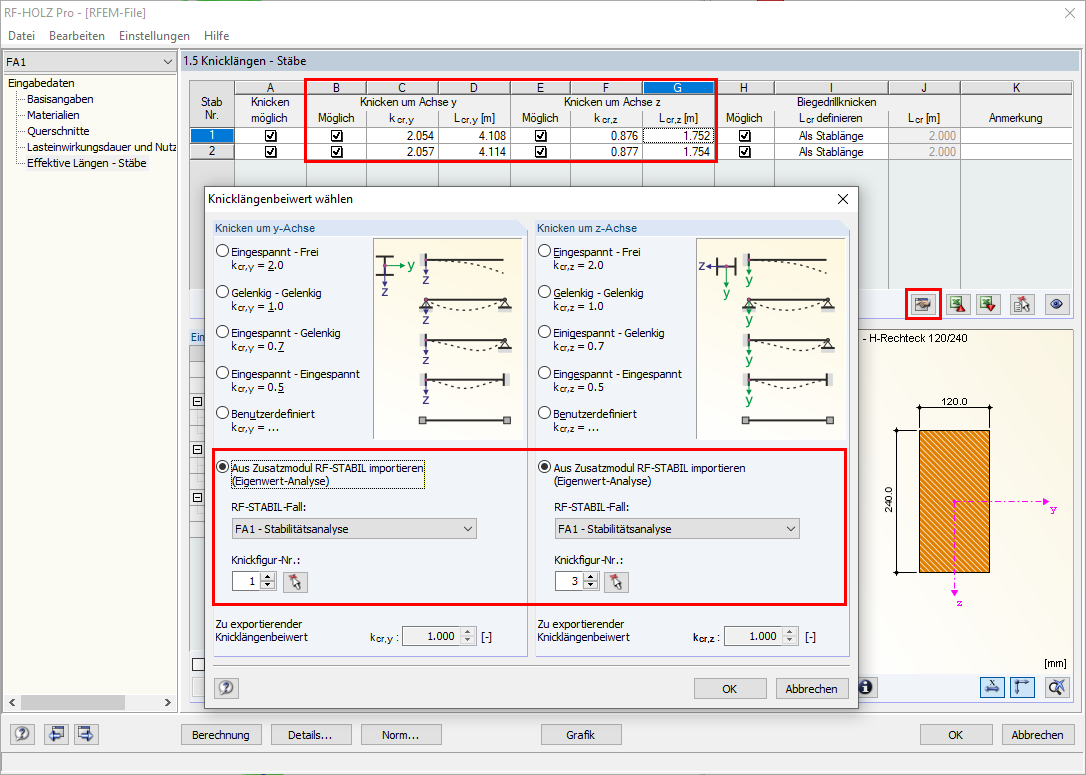Close the Knicklängenbeiwert wählen dialog
1086x775 pixels.
pyautogui.click(x=843, y=199)
